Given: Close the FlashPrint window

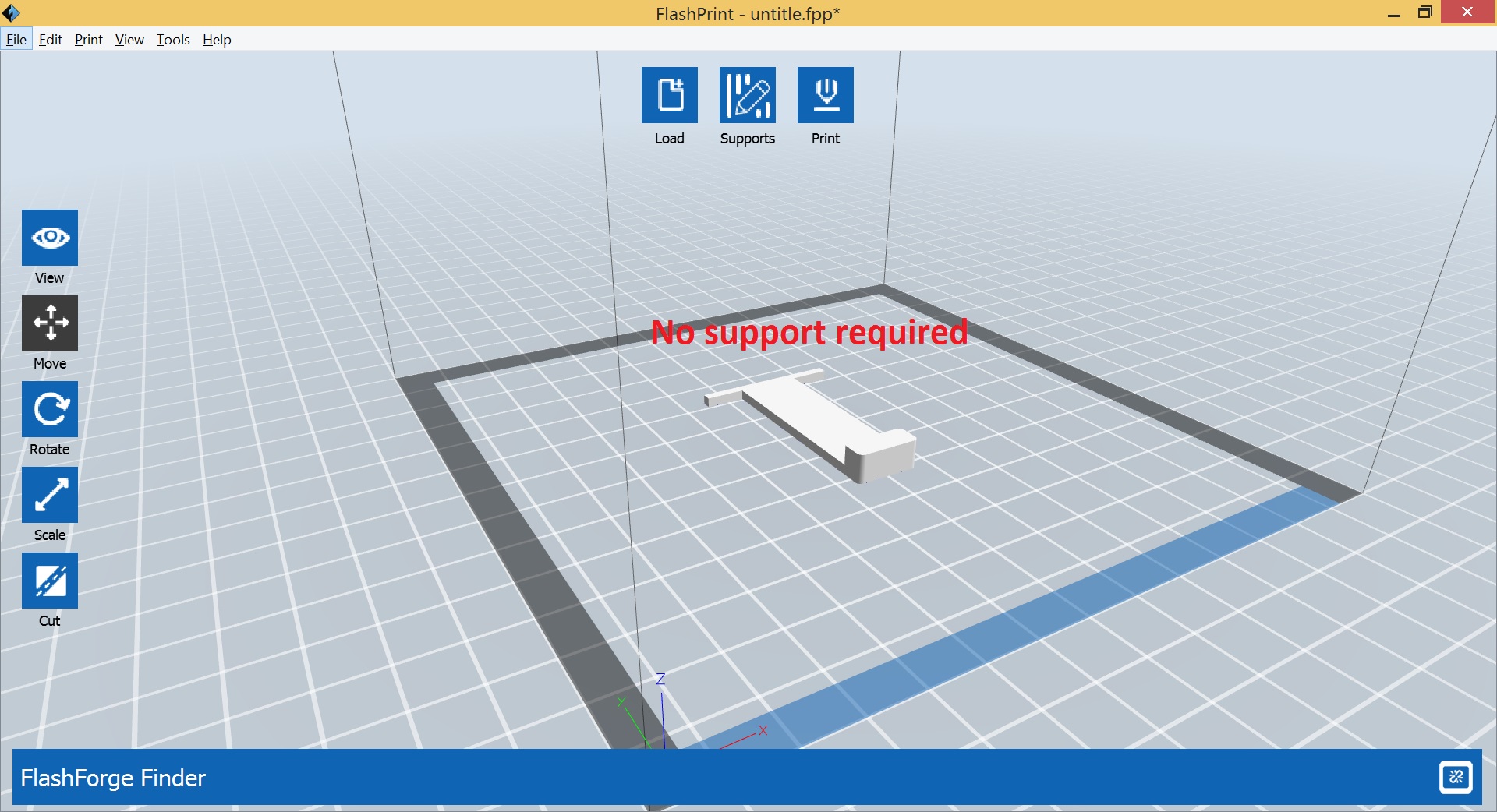Looking at the screenshot, I should pos(1467,12).
